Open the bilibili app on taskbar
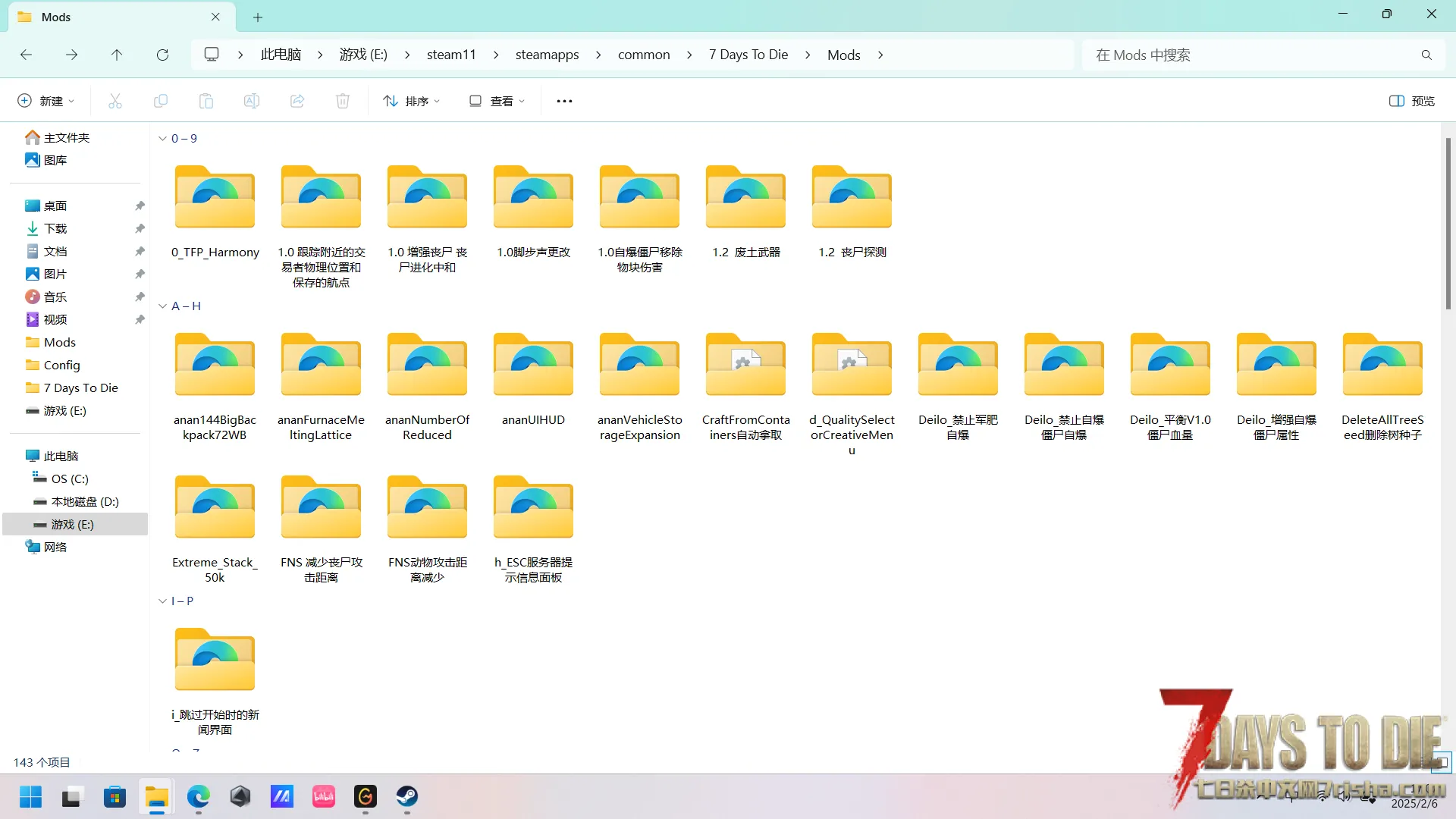 pos(324,796)
